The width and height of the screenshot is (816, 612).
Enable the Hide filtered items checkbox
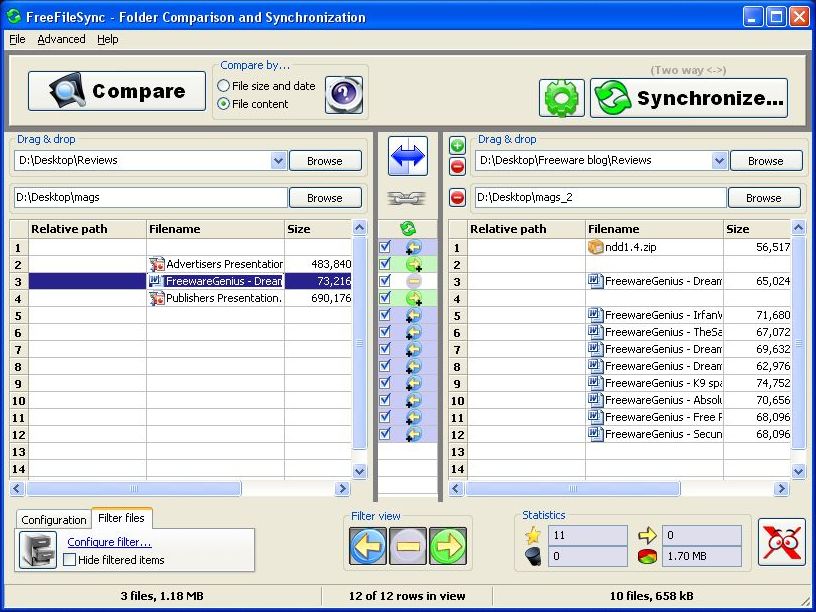coord(69,560)
